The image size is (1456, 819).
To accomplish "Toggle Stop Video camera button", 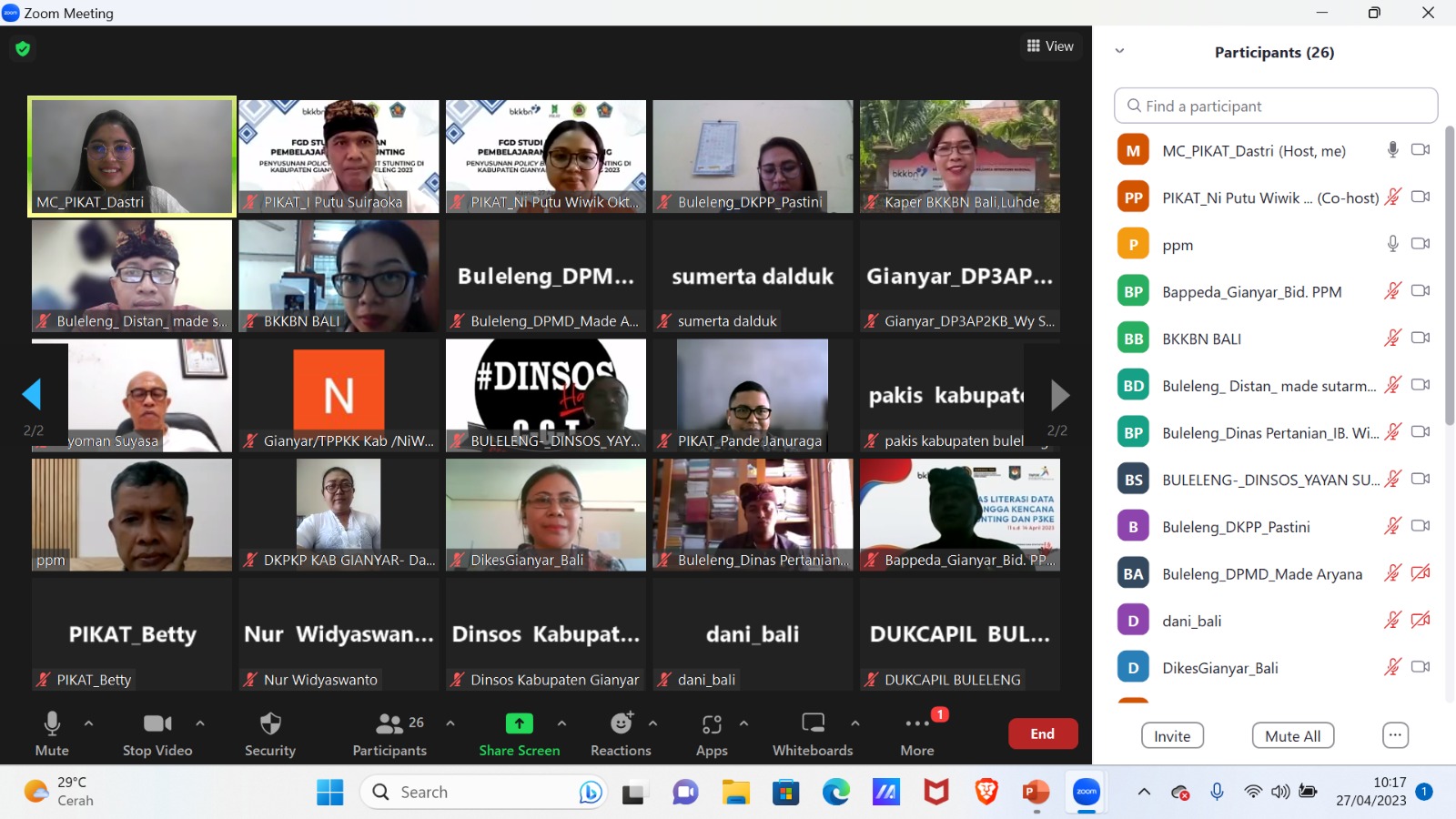I will point(157,724).
